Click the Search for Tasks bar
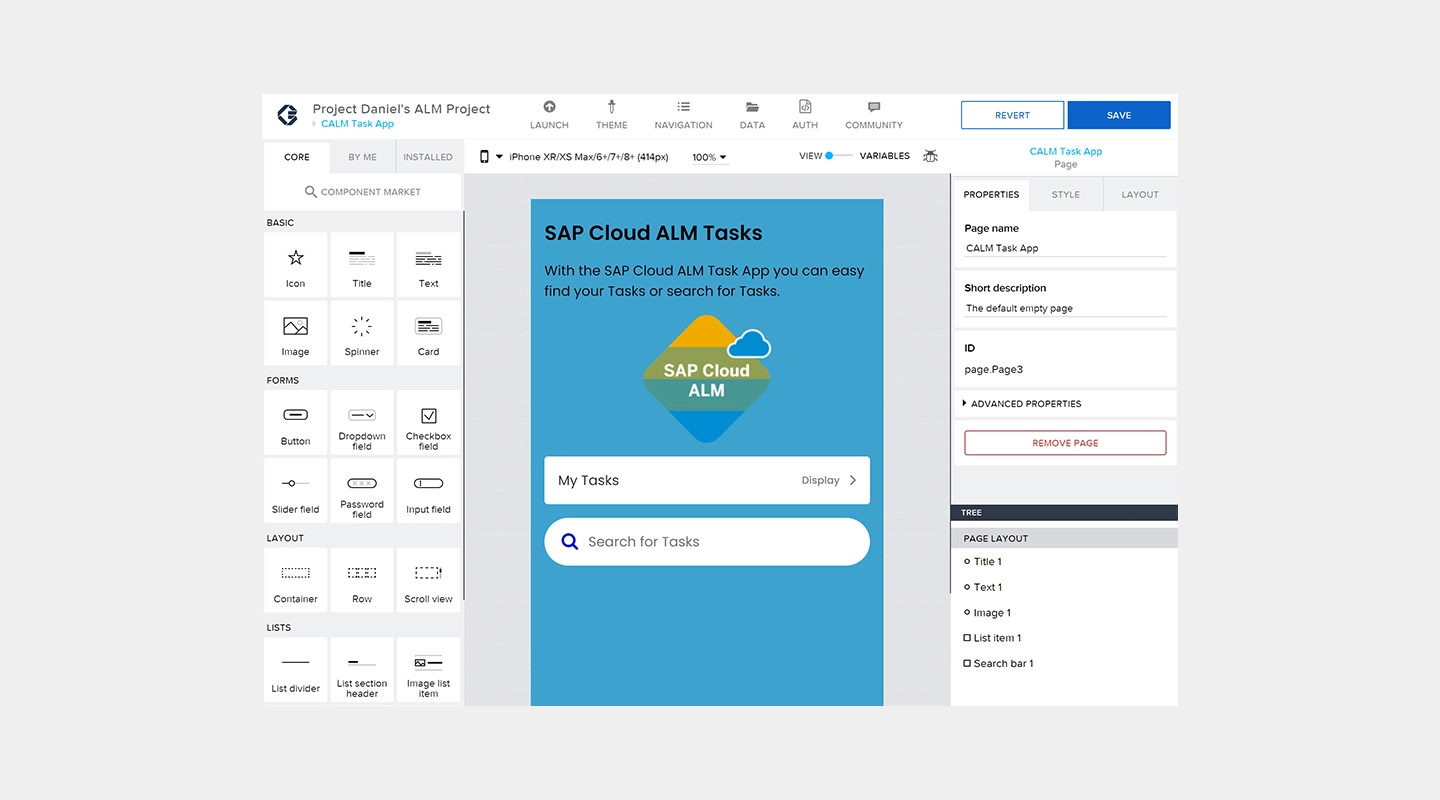 point(707,542)
